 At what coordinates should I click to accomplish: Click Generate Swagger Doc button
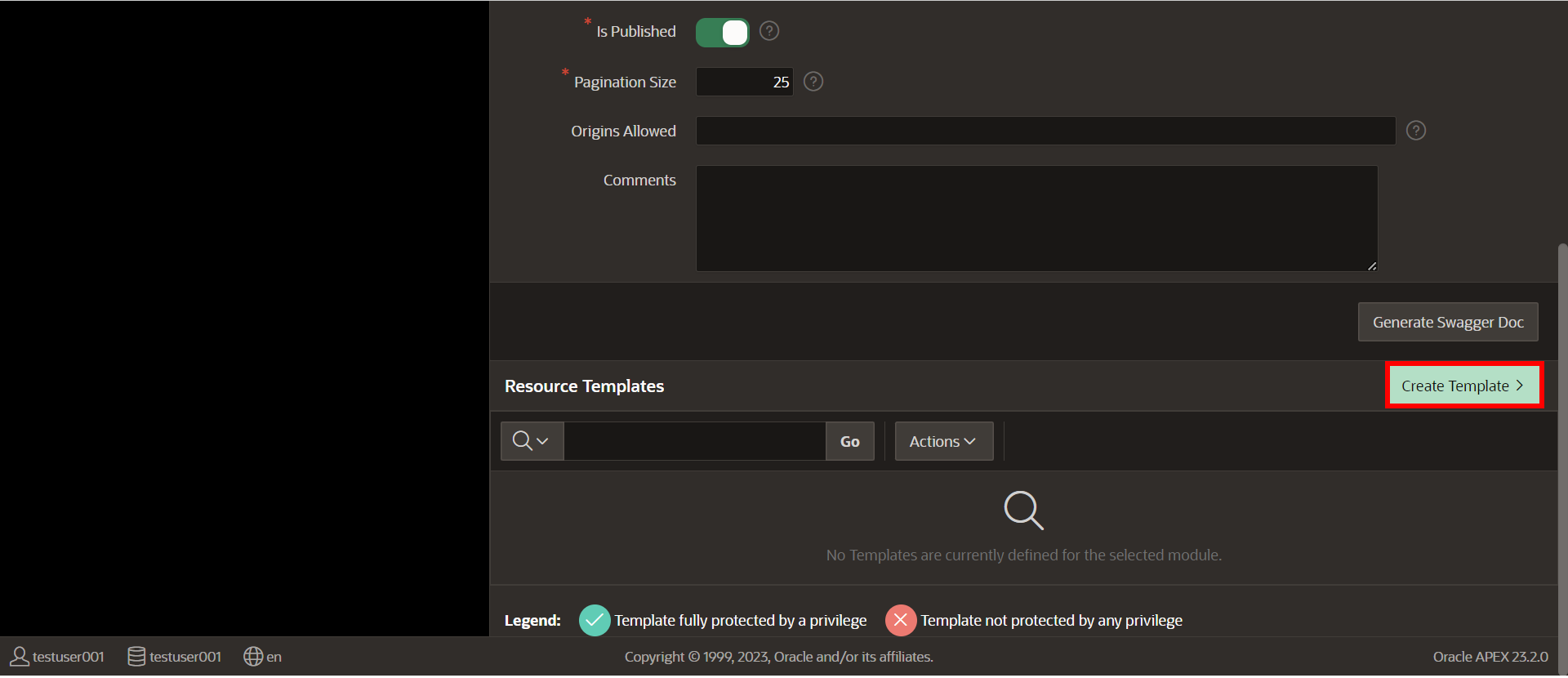click(x=1448, y=322)
